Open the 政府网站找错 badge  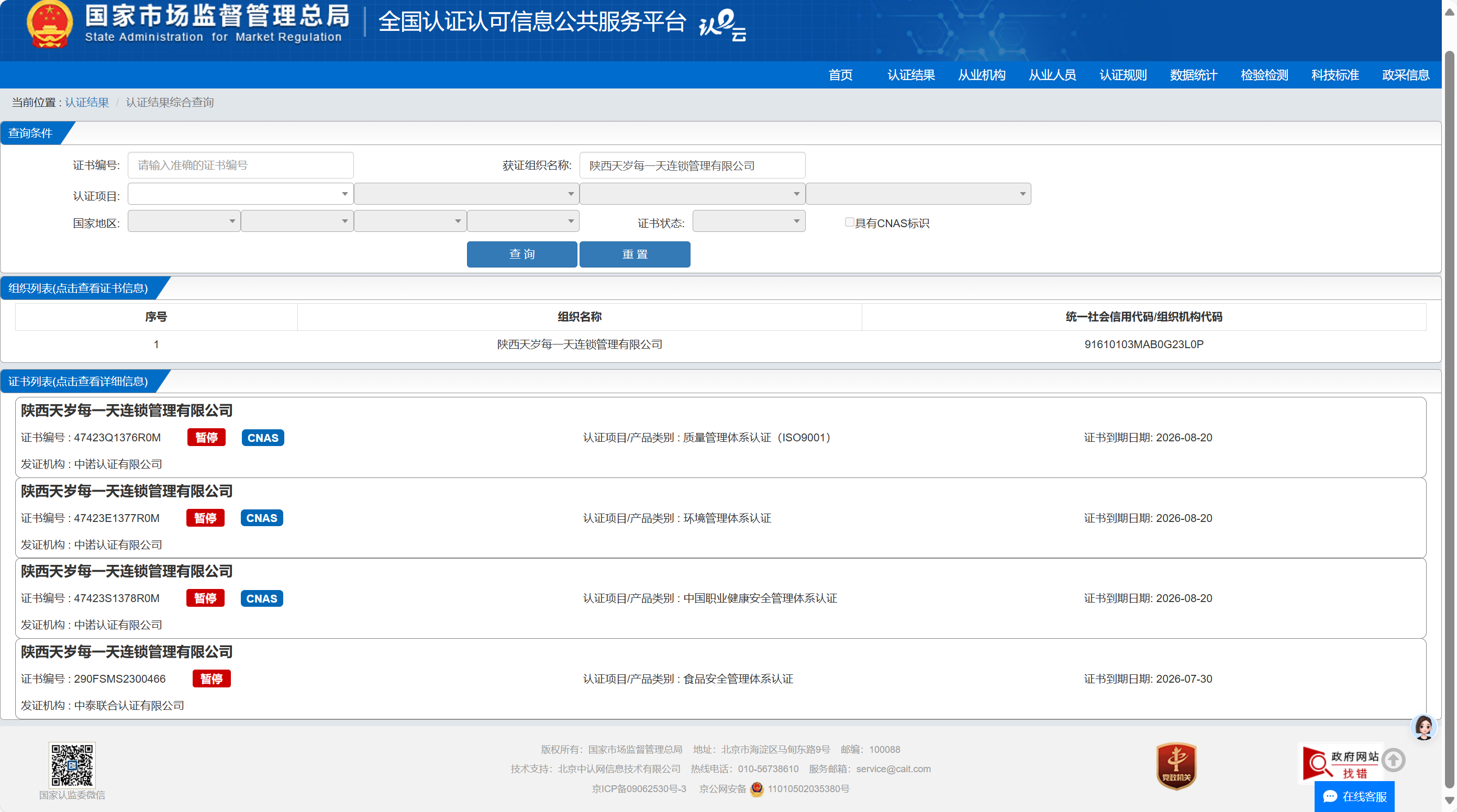pyautogui.click(x=1340, y=763)
